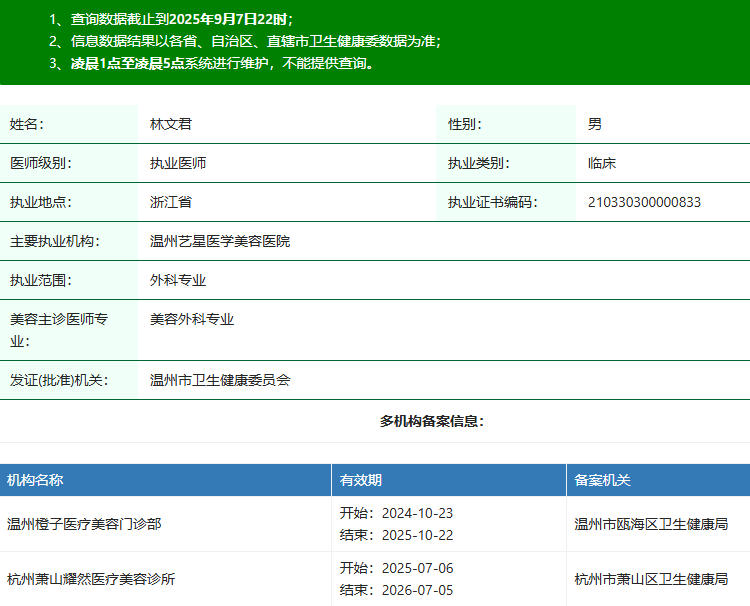Click the 有效期 column header
This screenshot has width=750, height=606.
click(360, 480)
